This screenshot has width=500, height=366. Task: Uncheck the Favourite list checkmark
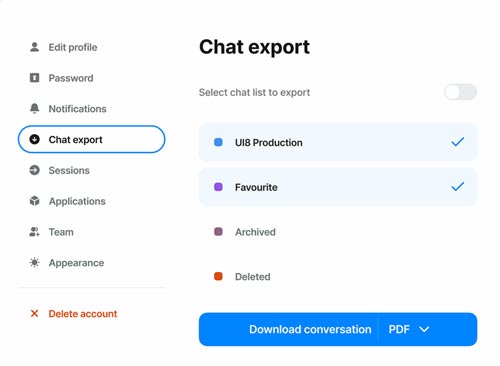[x=457, y=187]
